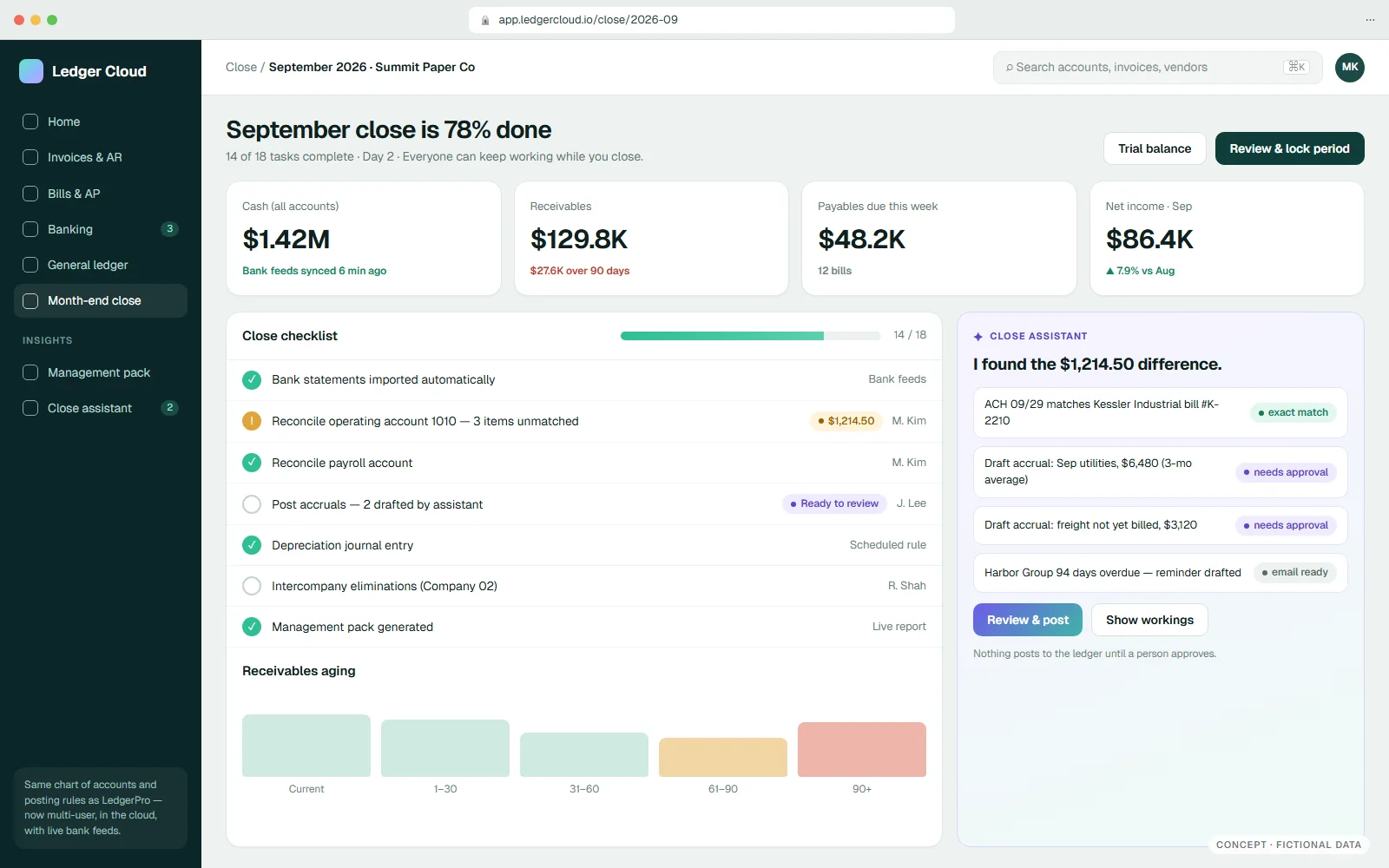Select General ledger in sidebar

point(101,265)
